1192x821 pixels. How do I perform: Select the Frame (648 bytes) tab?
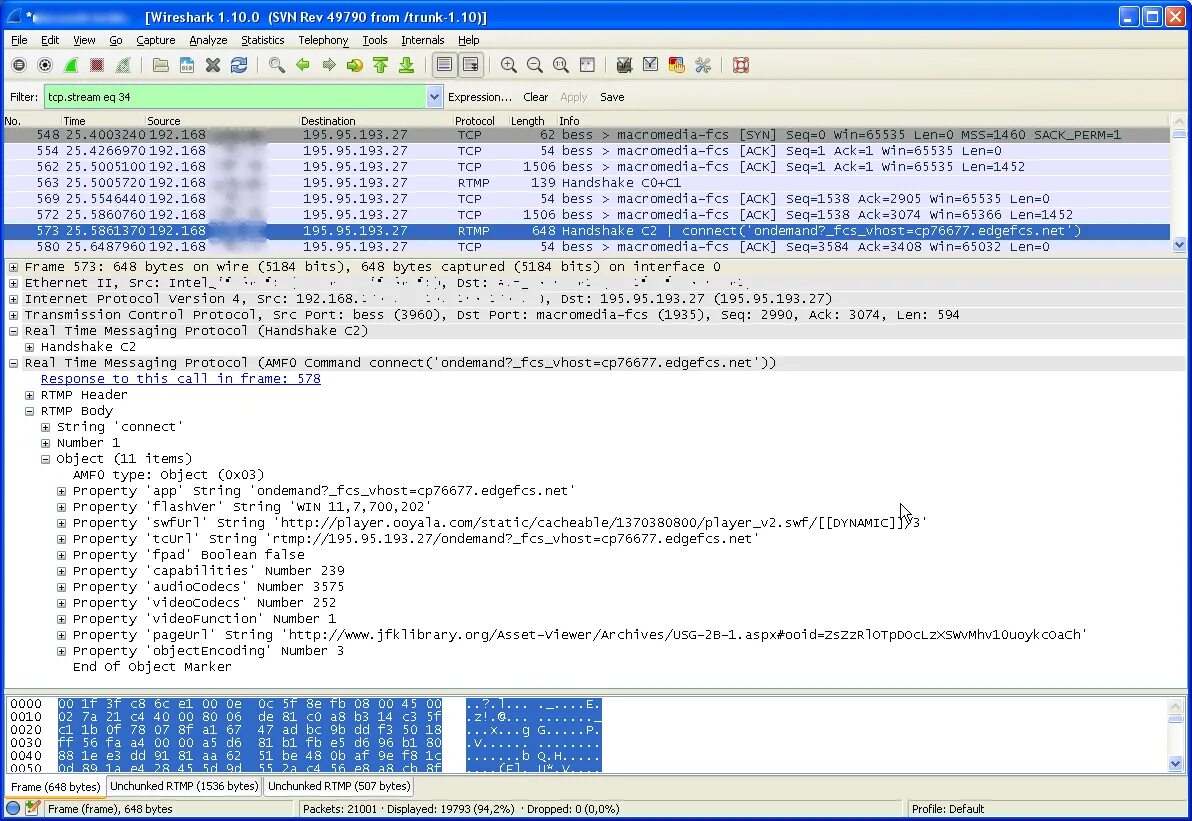point(55,787)
